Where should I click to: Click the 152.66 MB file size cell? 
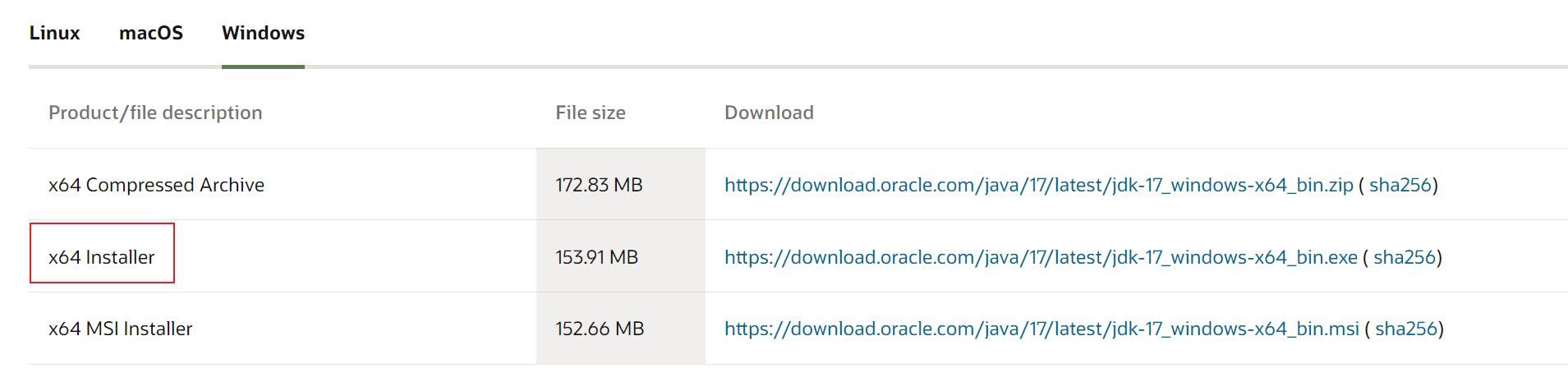click(621, 329)
